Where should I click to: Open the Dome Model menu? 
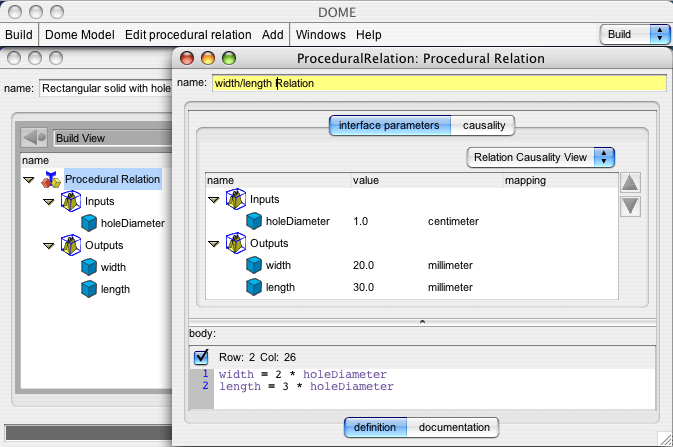pos(80,34)
